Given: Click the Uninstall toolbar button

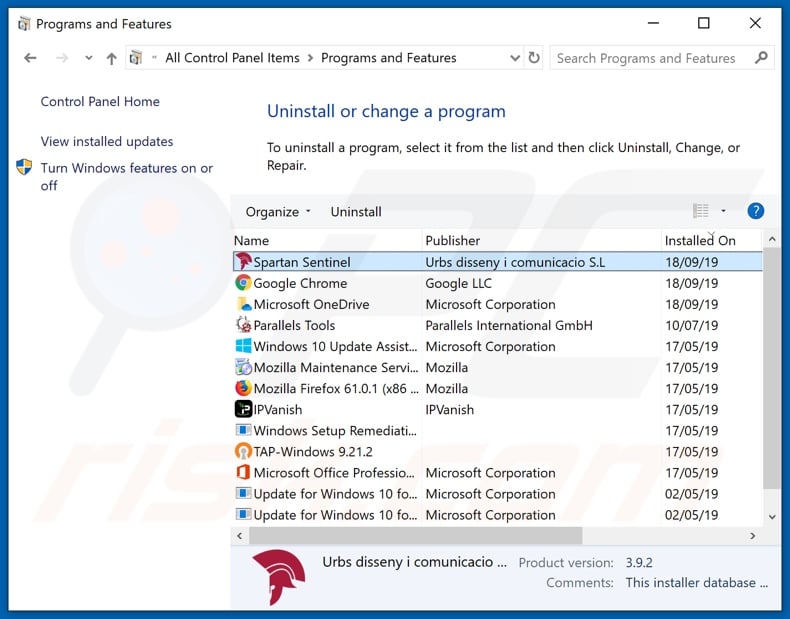Looking at the screenshot, I should coord(356,212).
